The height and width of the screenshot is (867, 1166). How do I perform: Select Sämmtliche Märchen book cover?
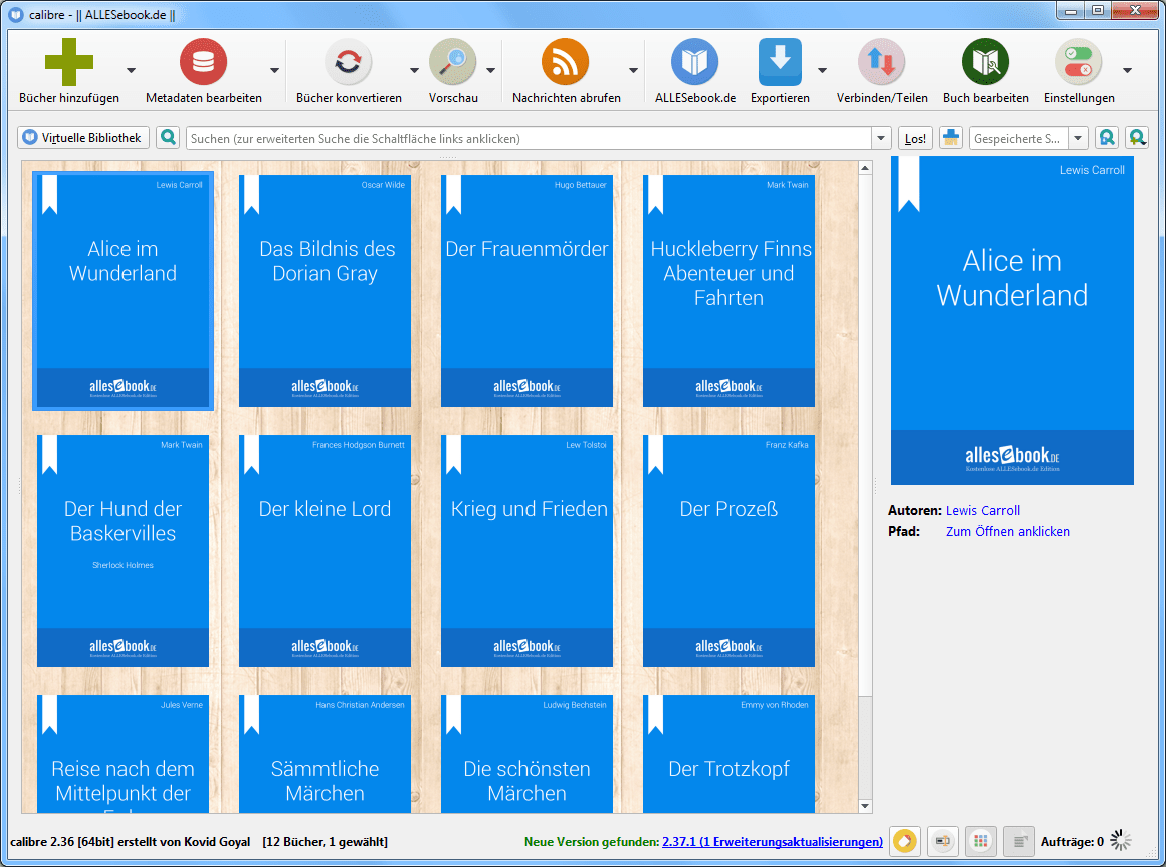coord(325,753)
